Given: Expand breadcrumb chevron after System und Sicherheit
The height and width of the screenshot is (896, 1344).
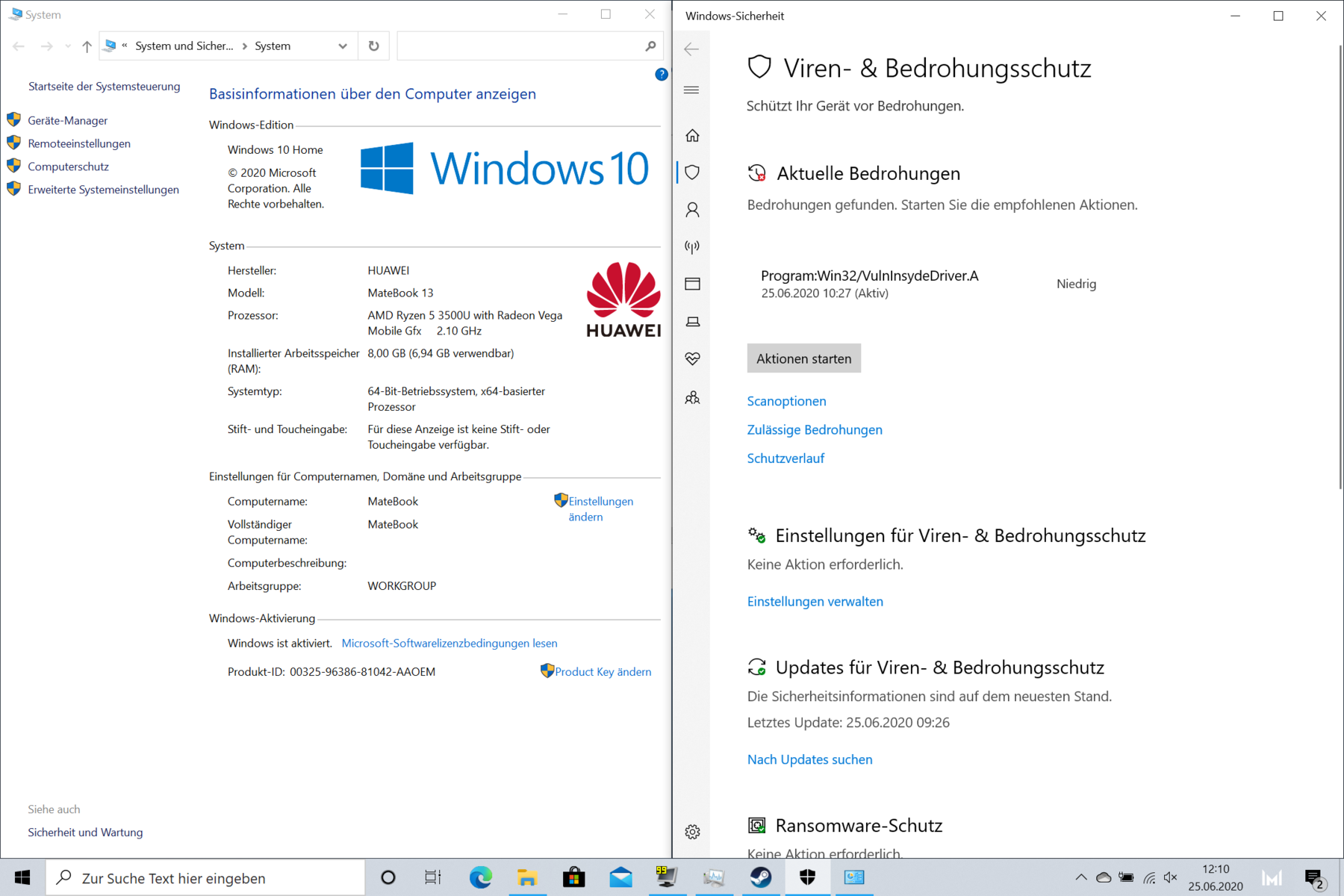Looking at the screenshot, I should 244,46.
